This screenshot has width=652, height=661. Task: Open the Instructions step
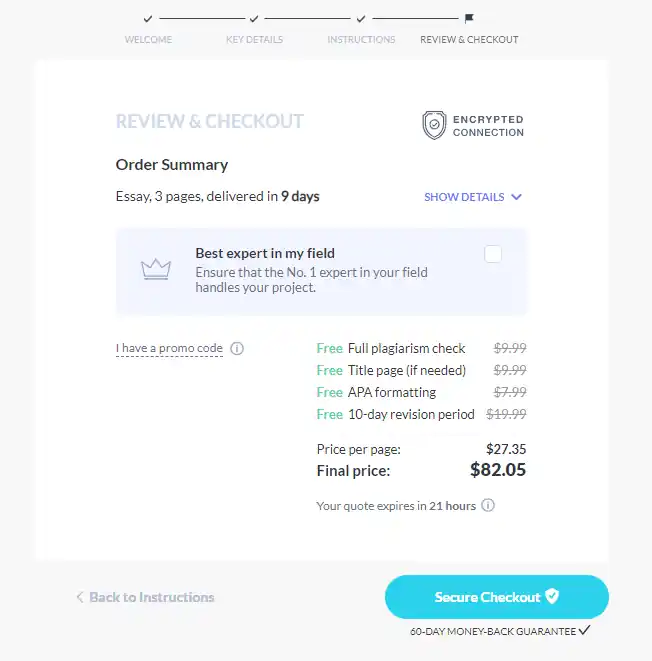pos(361,40)
